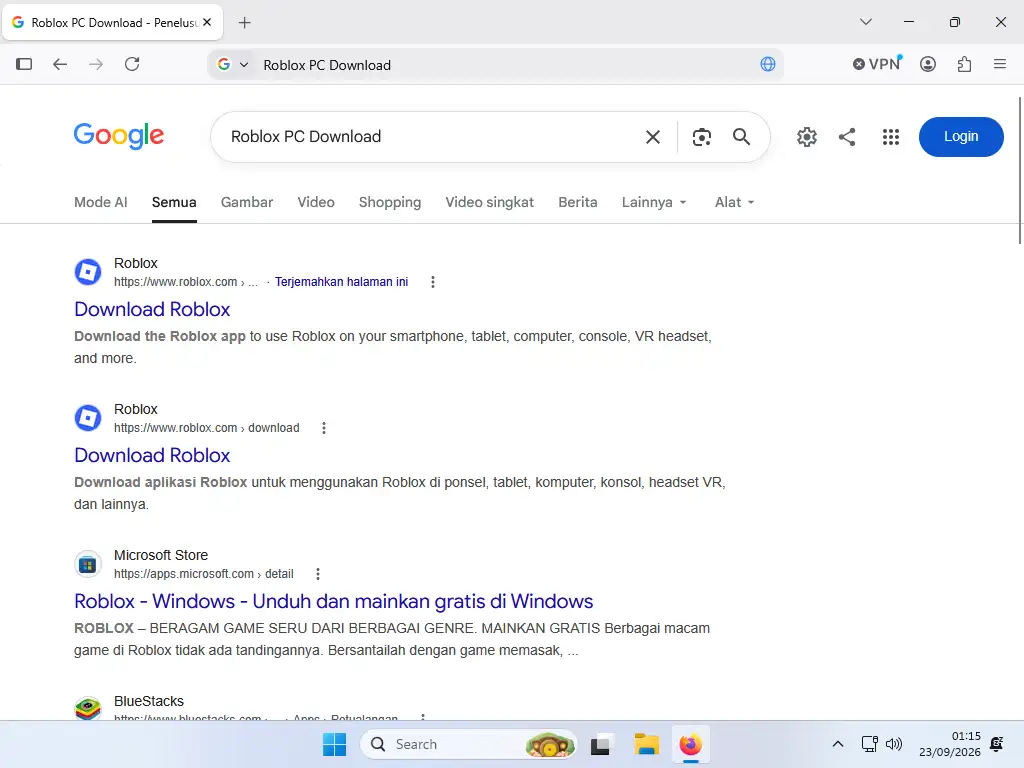Click the share icon next to settings
This screenshot has width=1024, height=768.
[847, 137]
